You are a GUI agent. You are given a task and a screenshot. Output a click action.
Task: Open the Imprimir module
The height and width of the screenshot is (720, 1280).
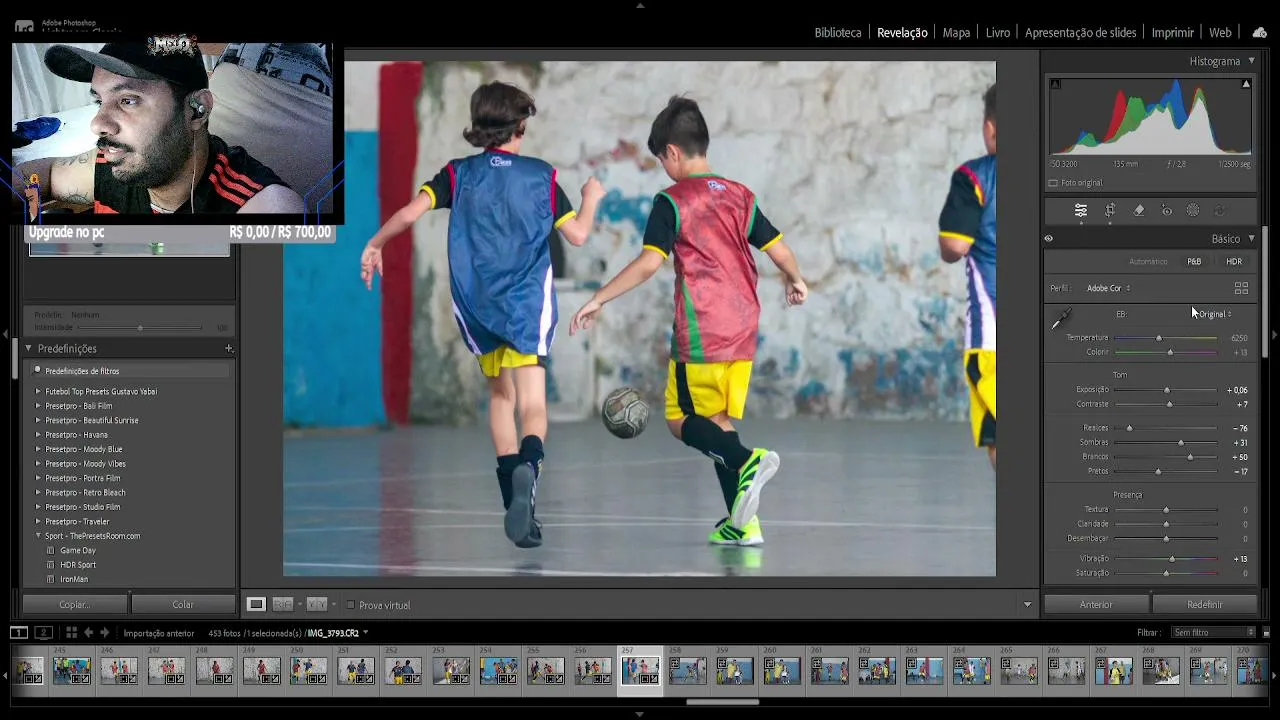(x=1173, y=32)
